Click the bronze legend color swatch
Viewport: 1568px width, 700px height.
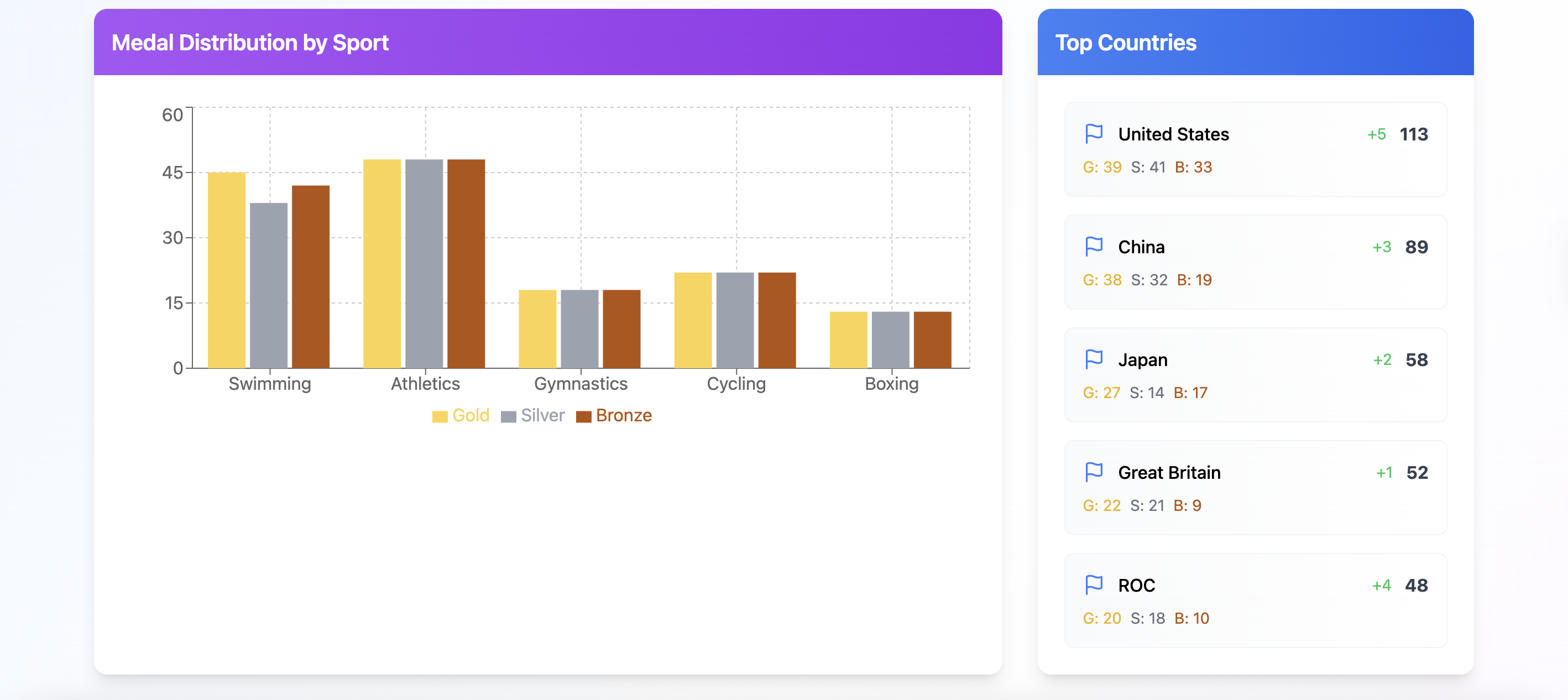point(583,416)
